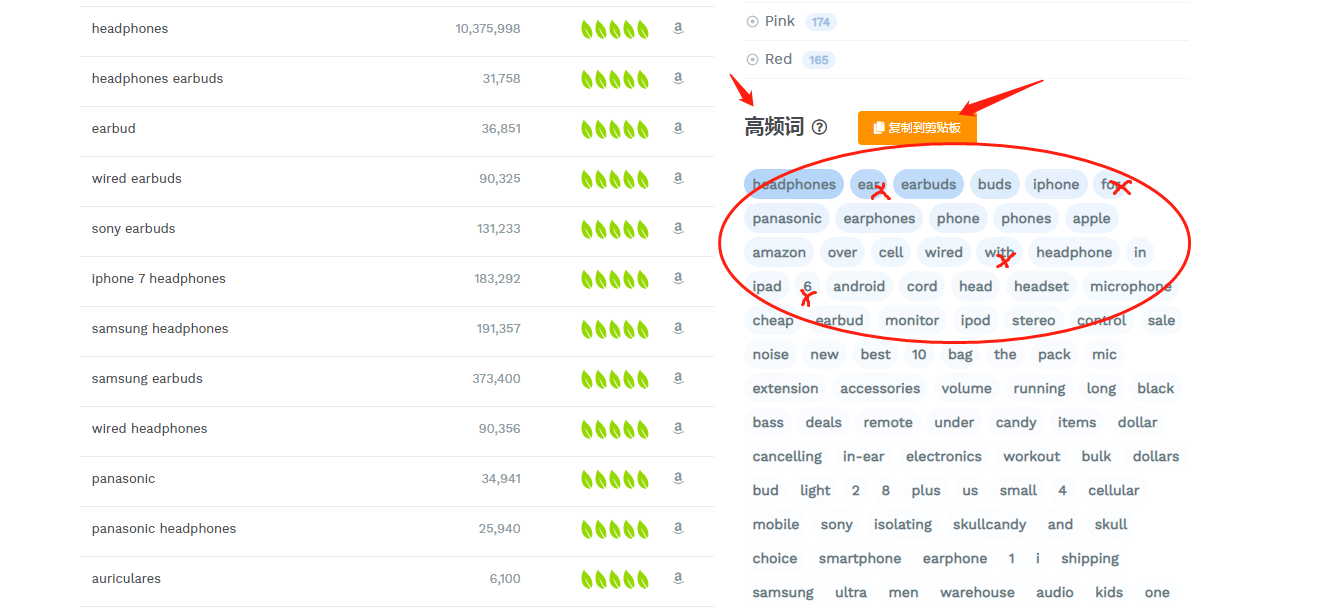
Task: Click the headphones earbuds keyword text
Action: (157, 79)
